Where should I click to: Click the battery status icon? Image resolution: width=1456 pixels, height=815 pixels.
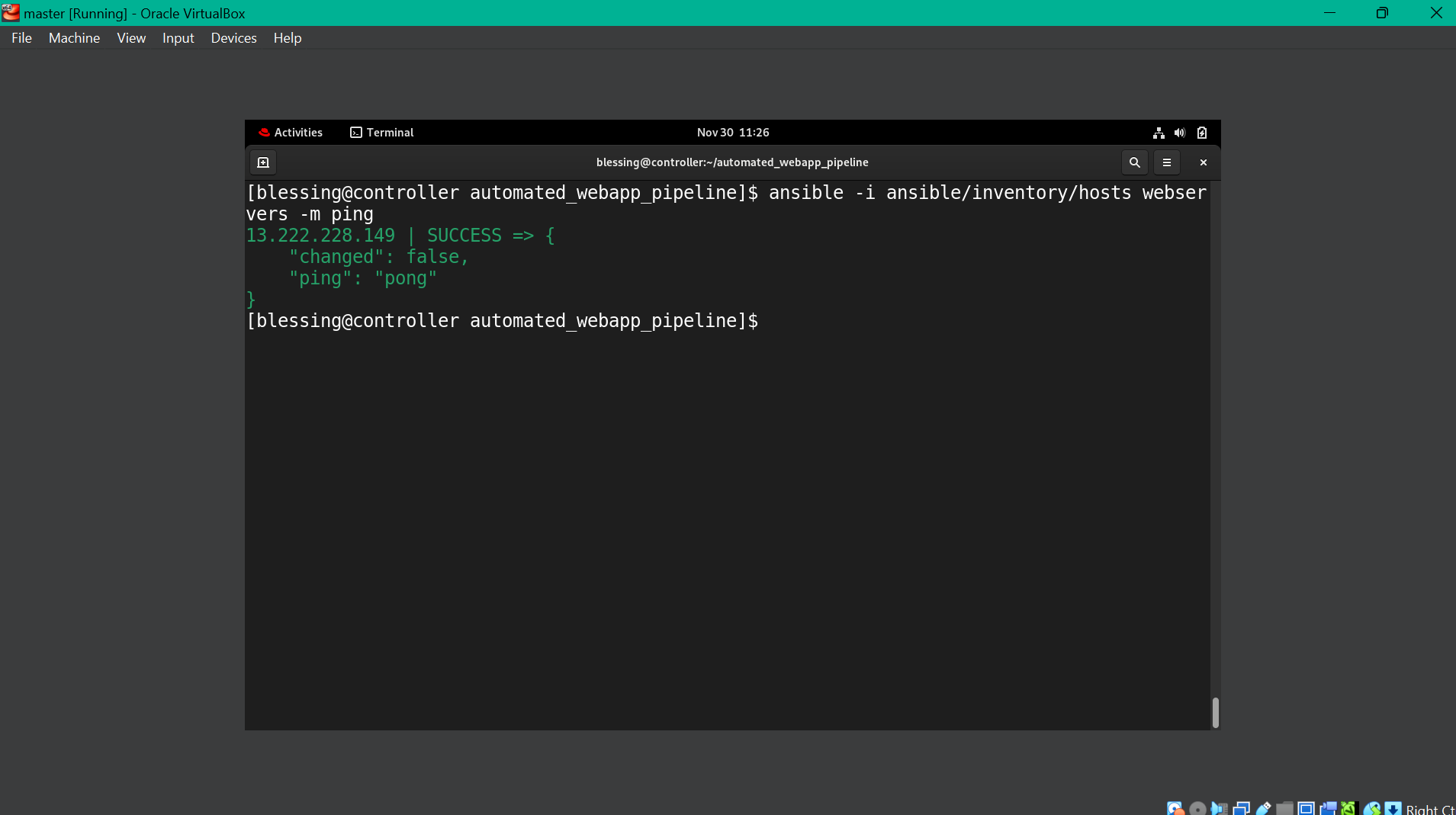point(1201,132)
